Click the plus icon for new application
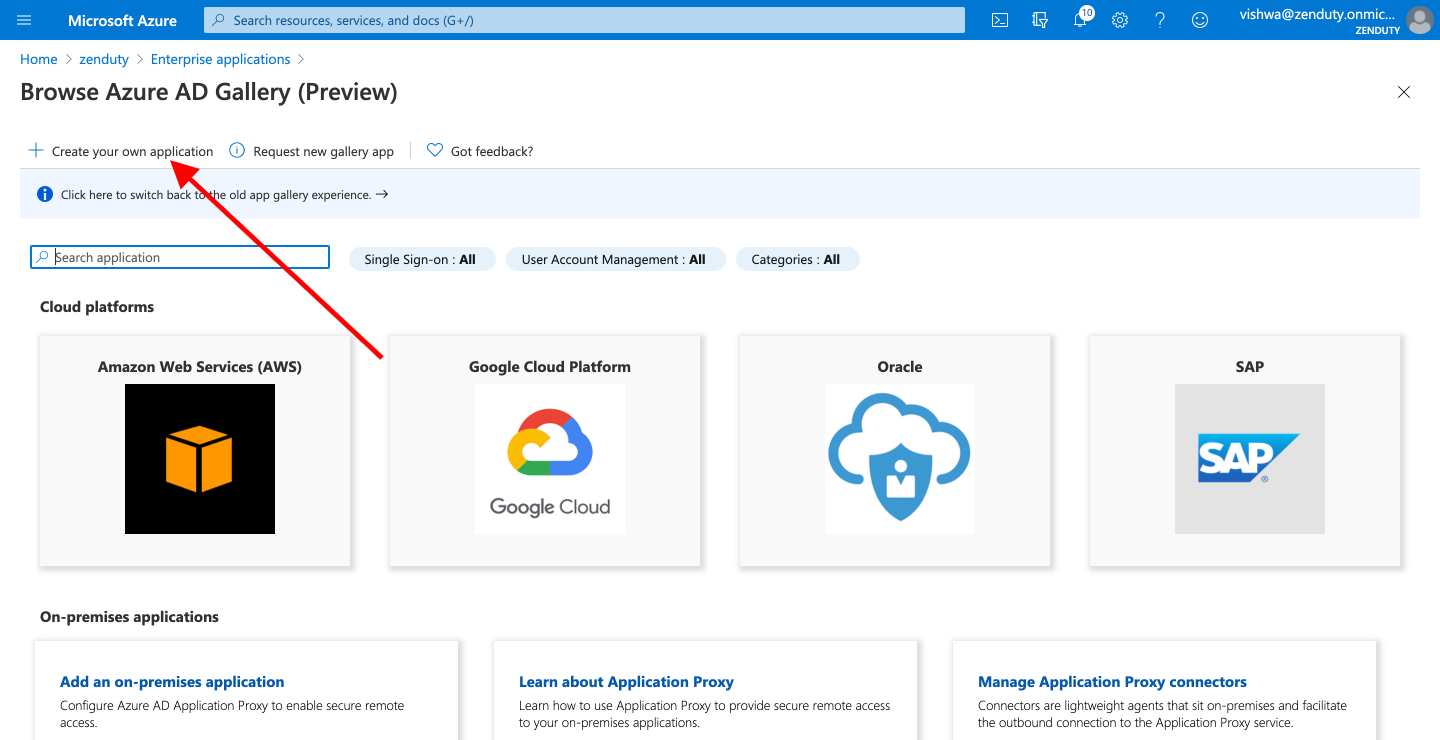1440x740 pixels. [36, 150]
